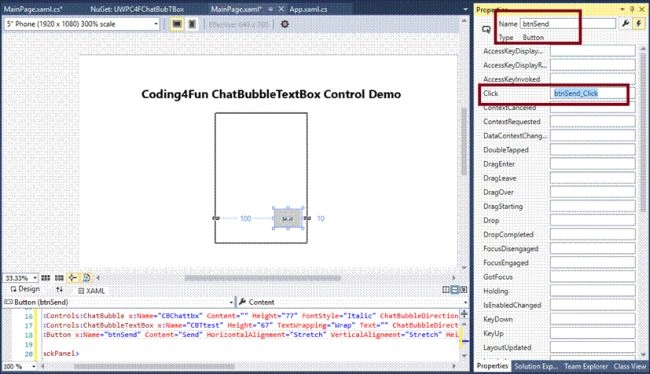Open device size dropdown '5" Phone (1920 x 1080)'
Image resolution: width=650 pixels, height=374 pixels.
(x=82, y=24)
